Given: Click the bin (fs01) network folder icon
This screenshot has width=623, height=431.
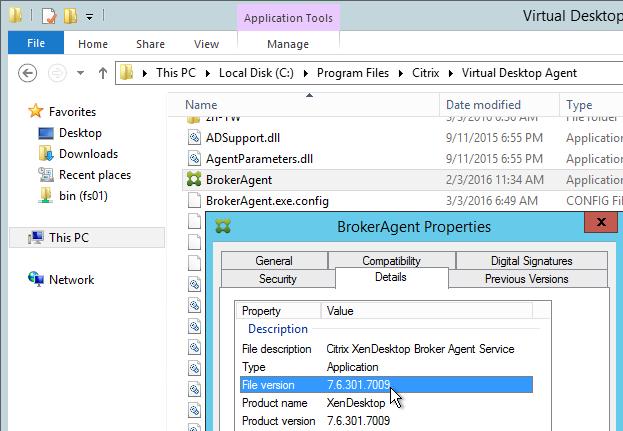Looking at the screenshot, I should pos(46,195).
